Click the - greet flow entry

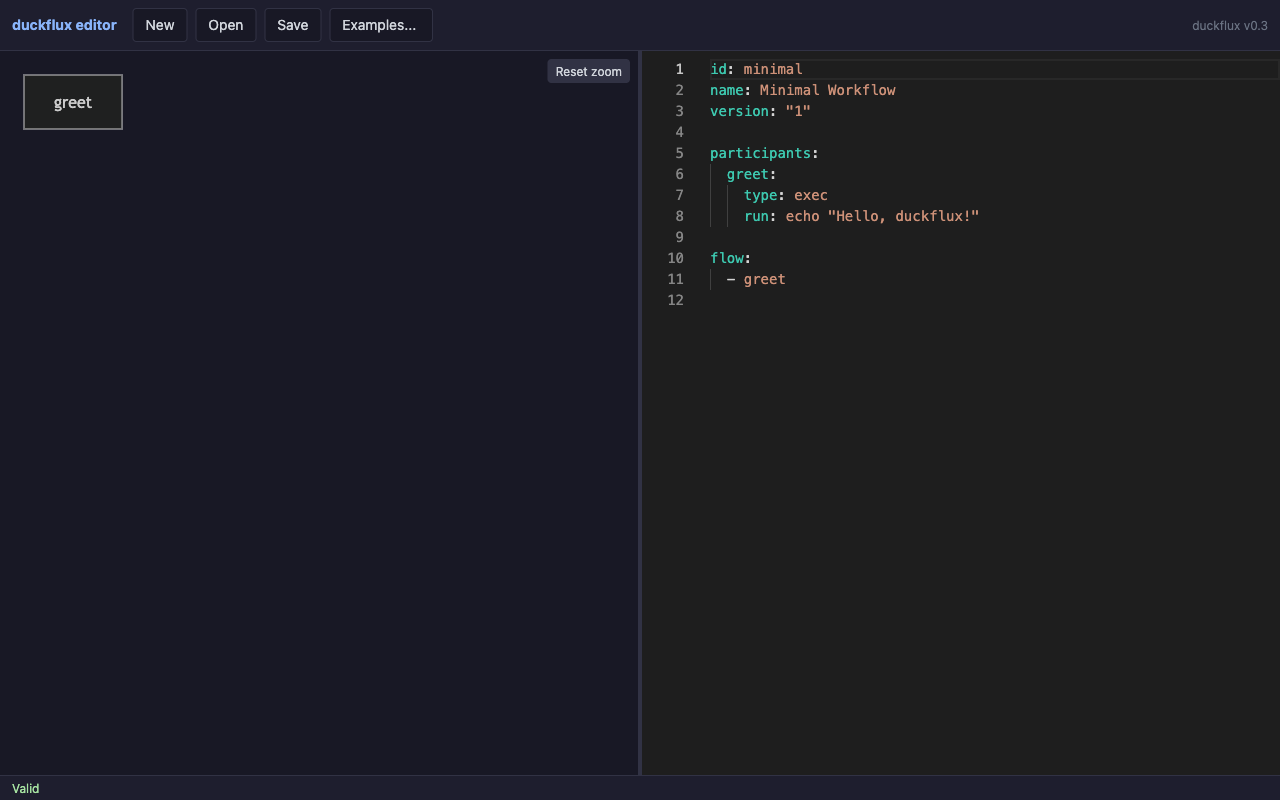tap(756, 279)
